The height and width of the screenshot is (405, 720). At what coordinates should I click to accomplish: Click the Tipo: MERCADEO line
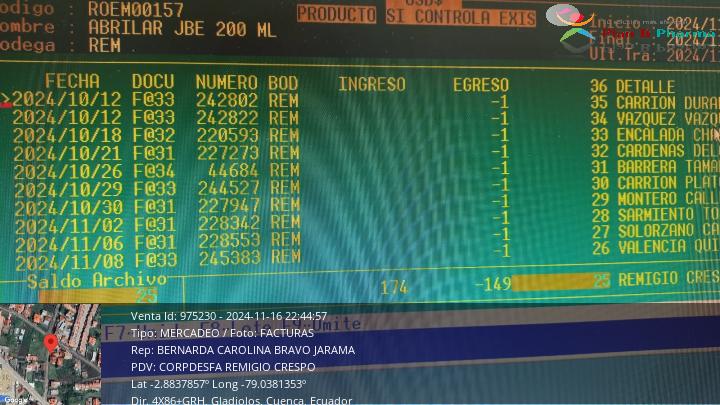(x=222, y=333)
